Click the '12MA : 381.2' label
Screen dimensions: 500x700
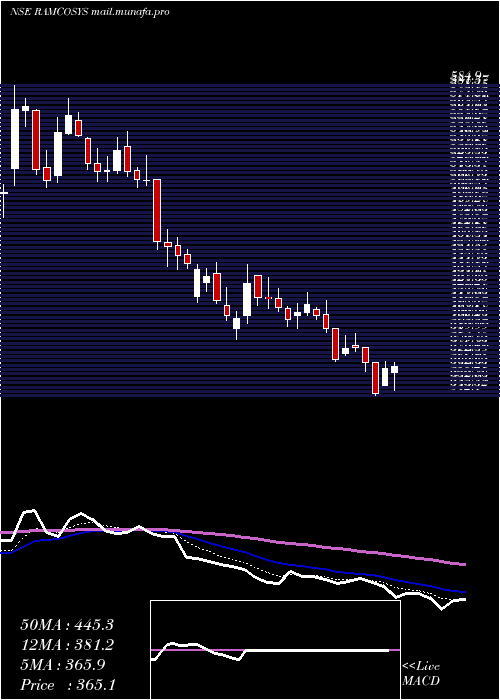tap(67, 645)
